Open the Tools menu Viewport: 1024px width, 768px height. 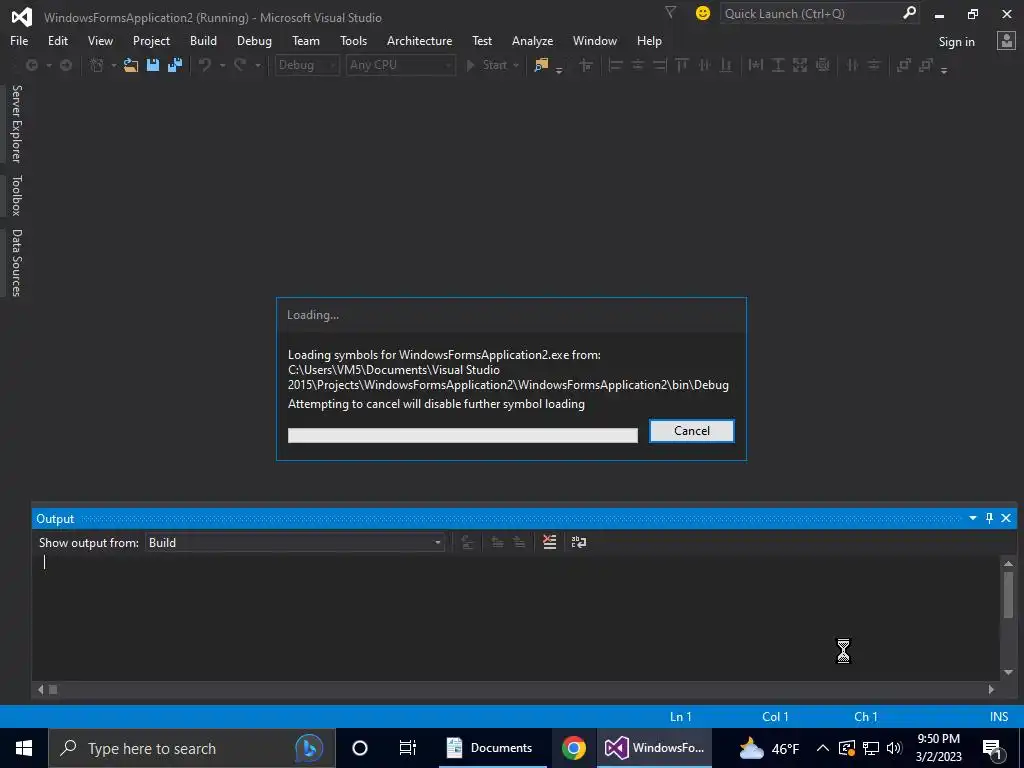pyautogui.click(x=353, y=40)
